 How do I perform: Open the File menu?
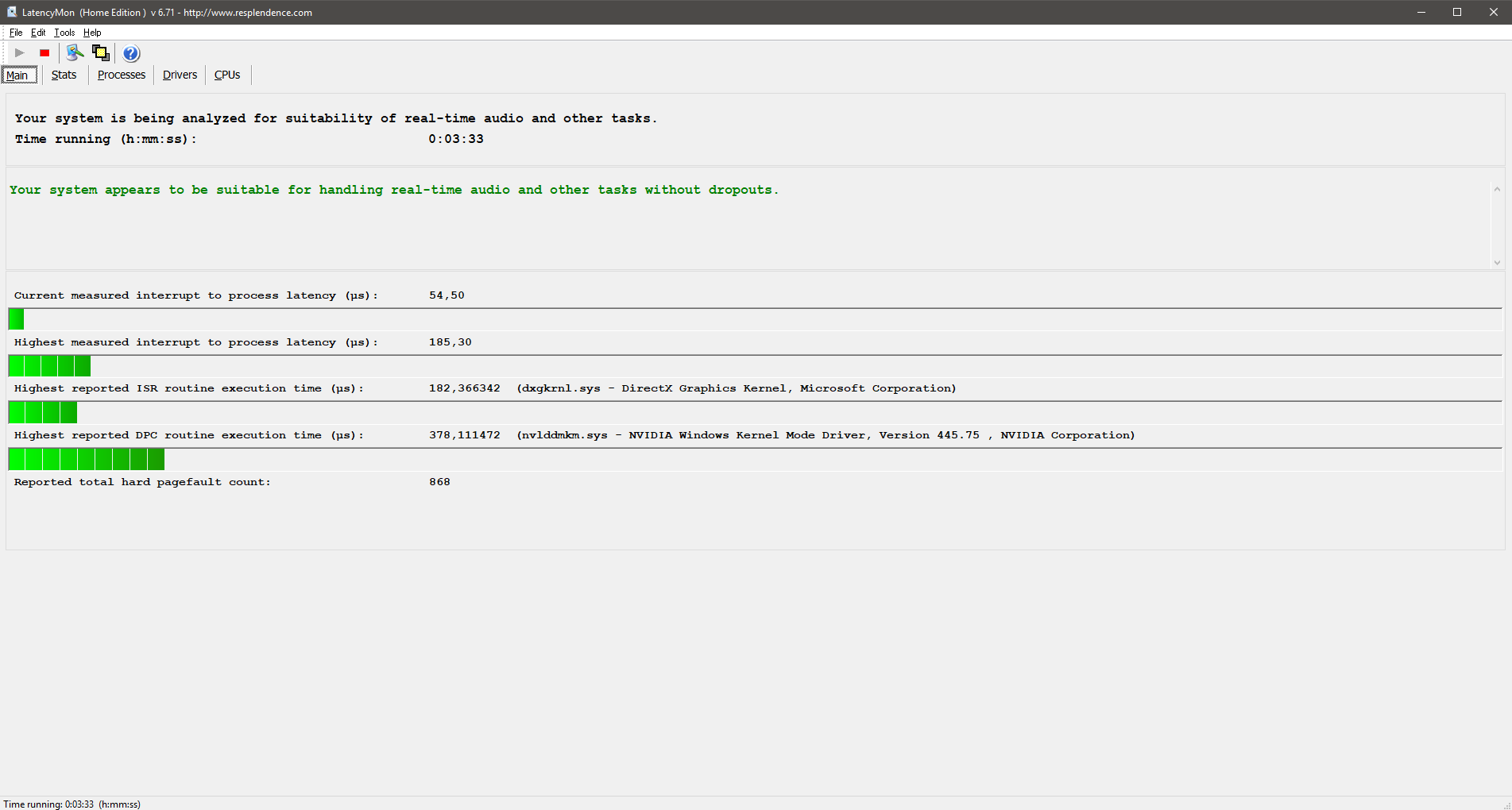point(16,33)
